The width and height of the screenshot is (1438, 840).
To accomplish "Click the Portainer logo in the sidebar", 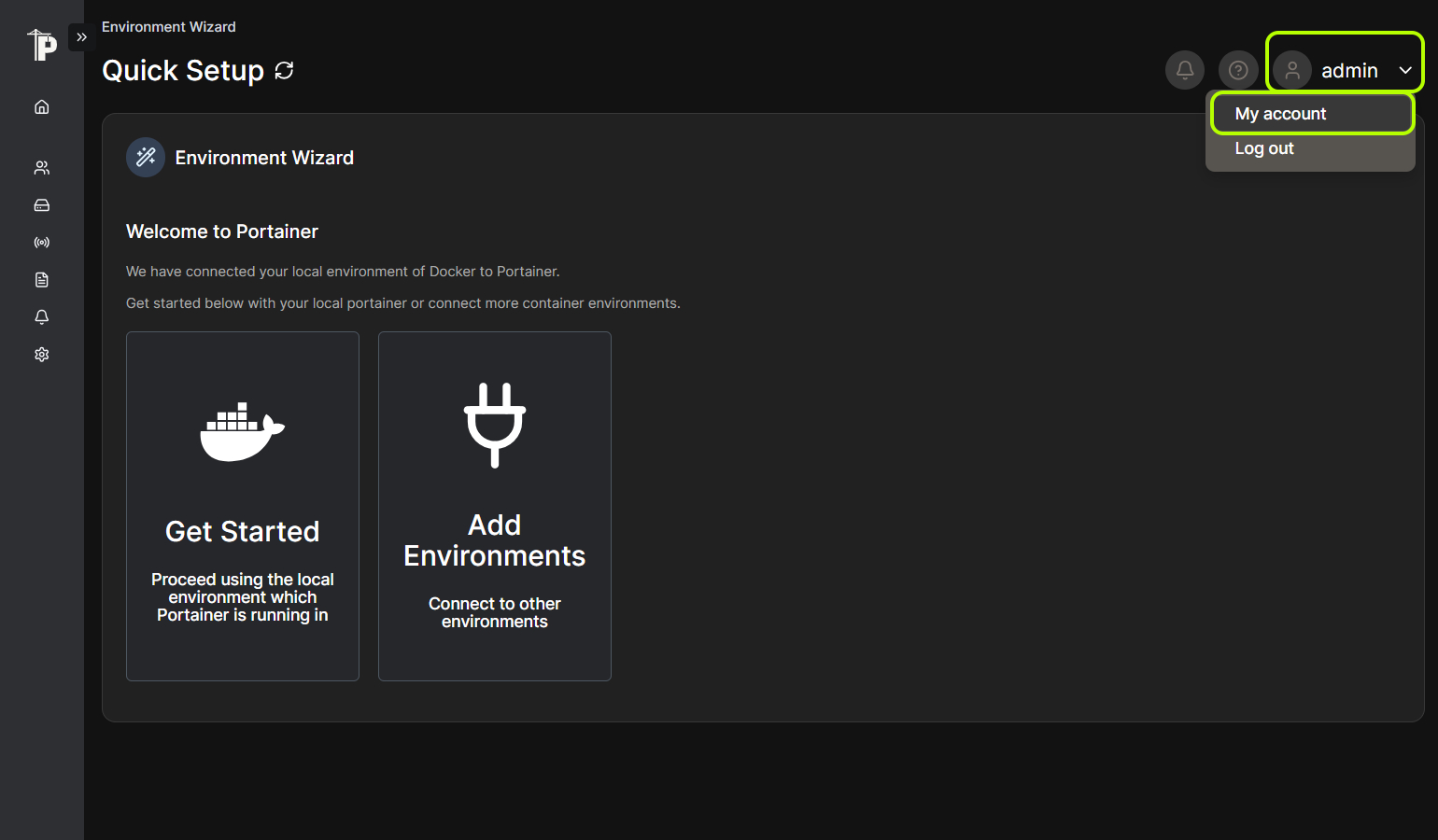I will [42, 45].
